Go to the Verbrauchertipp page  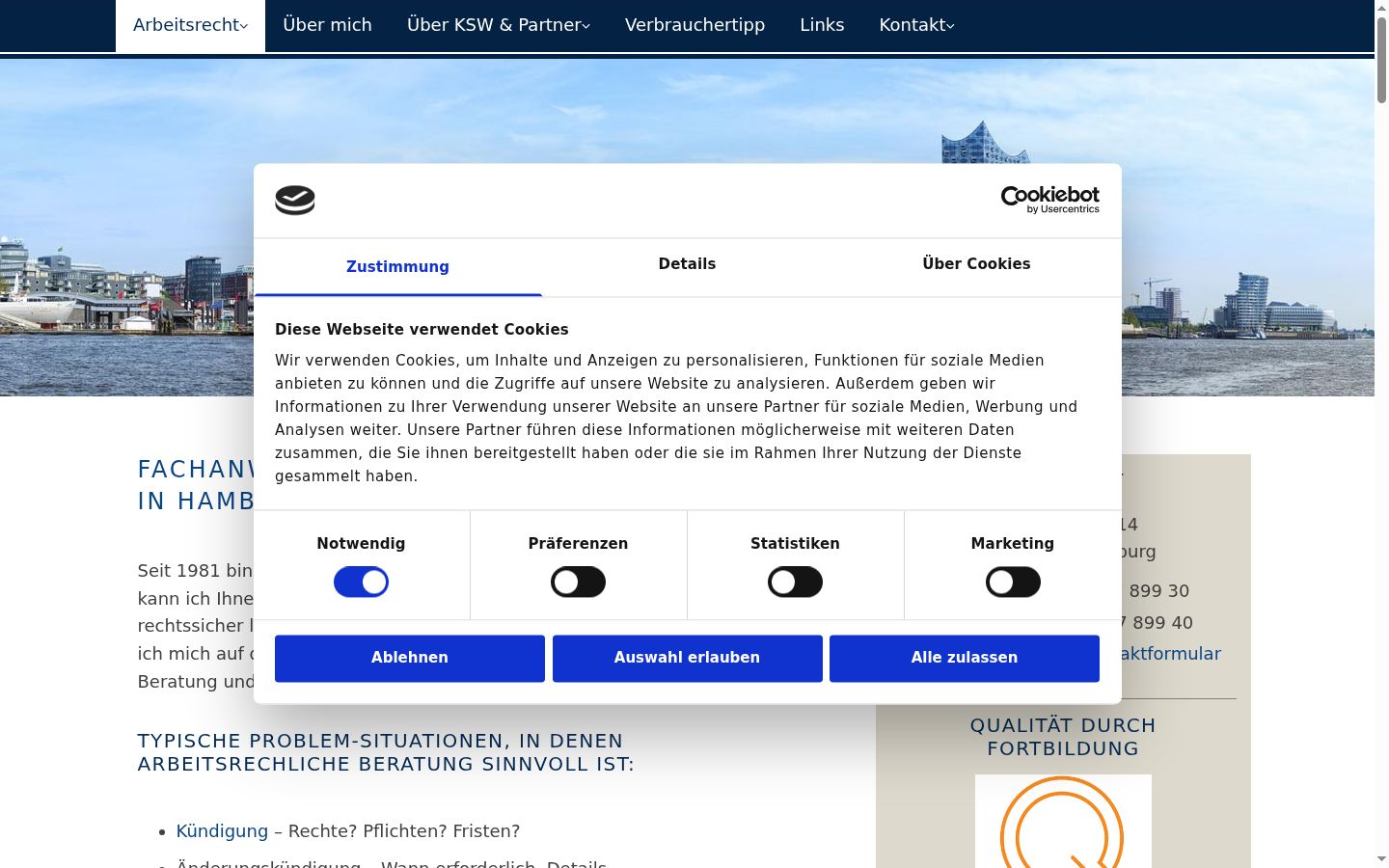pos(694,25)
